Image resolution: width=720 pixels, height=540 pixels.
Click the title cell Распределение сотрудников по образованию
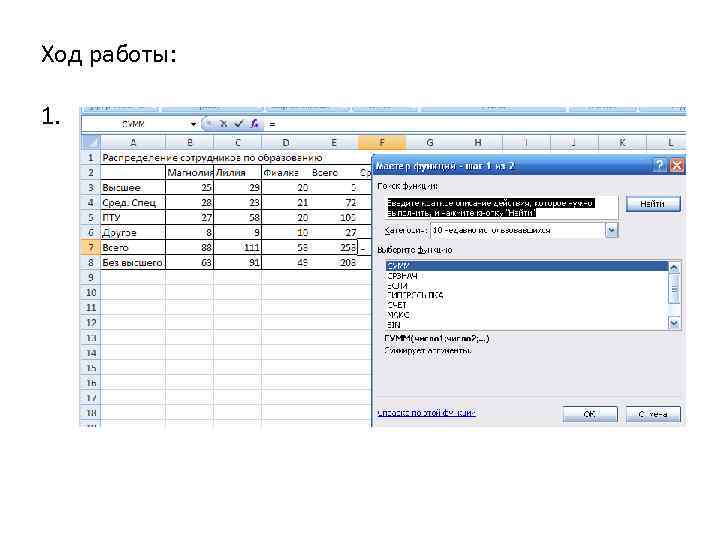point(212,158)
